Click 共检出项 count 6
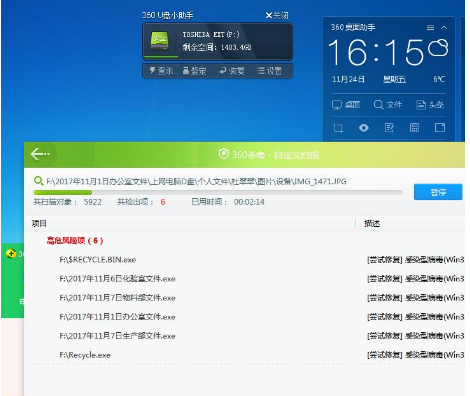 tap(163, 202)
